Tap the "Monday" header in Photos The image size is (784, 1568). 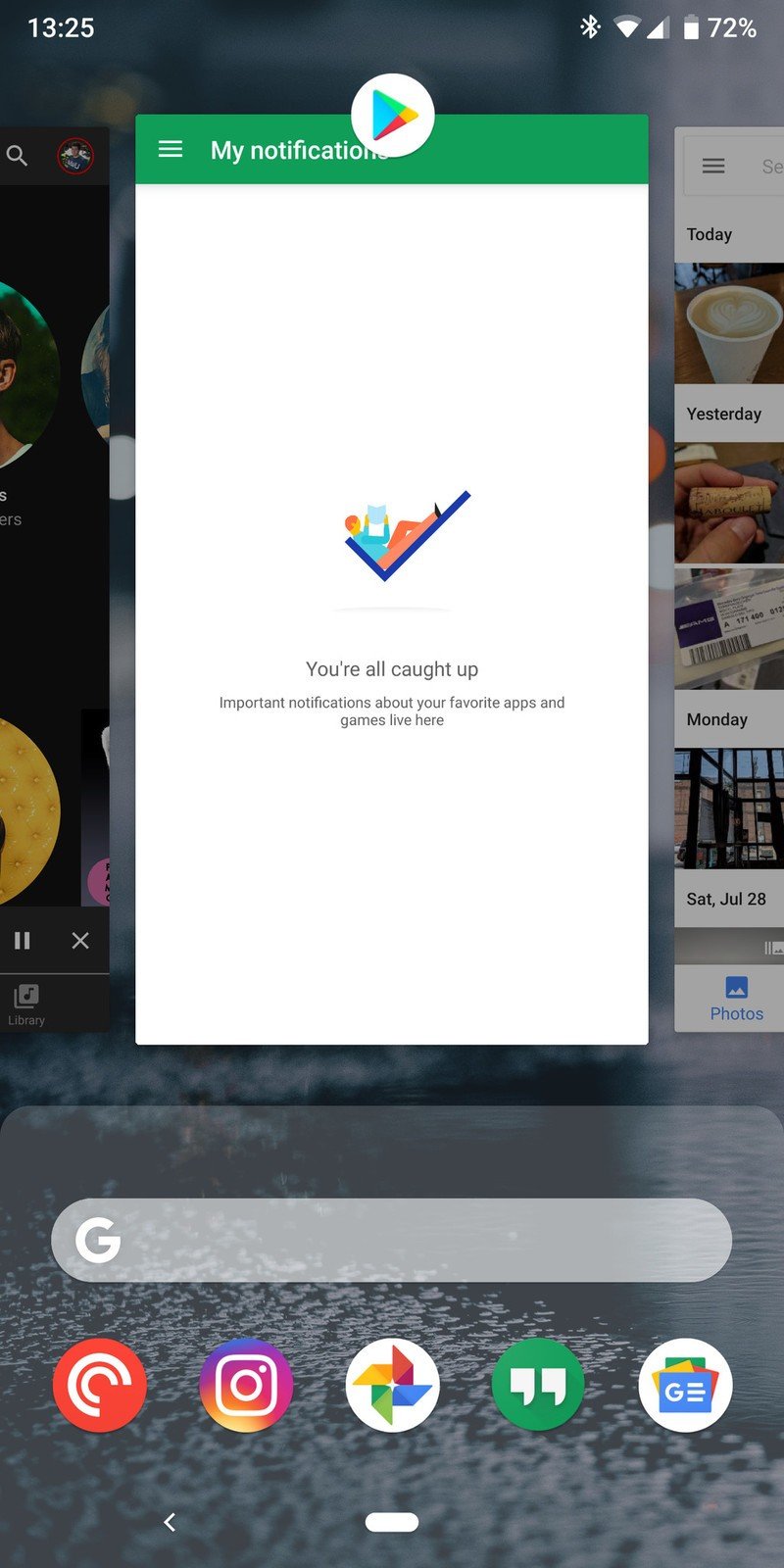click(717, 719)
